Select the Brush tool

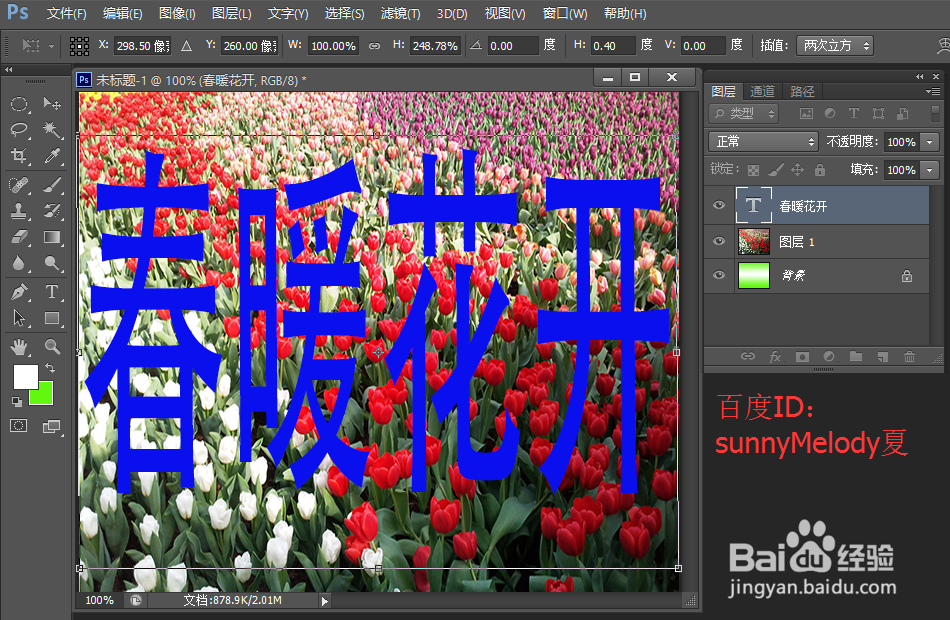point(52,184)
